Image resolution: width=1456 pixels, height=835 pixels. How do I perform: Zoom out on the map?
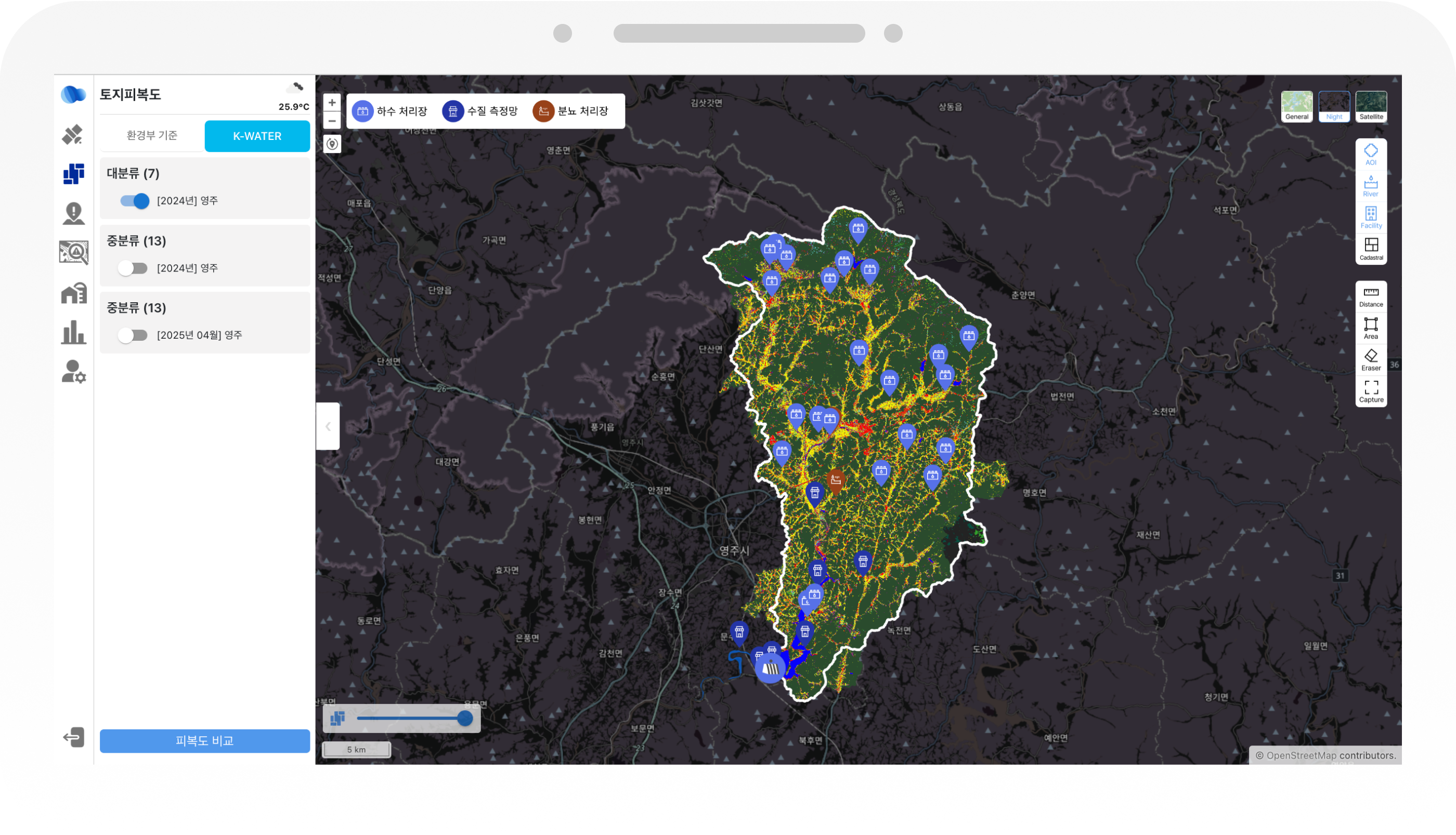click(332, 121)
